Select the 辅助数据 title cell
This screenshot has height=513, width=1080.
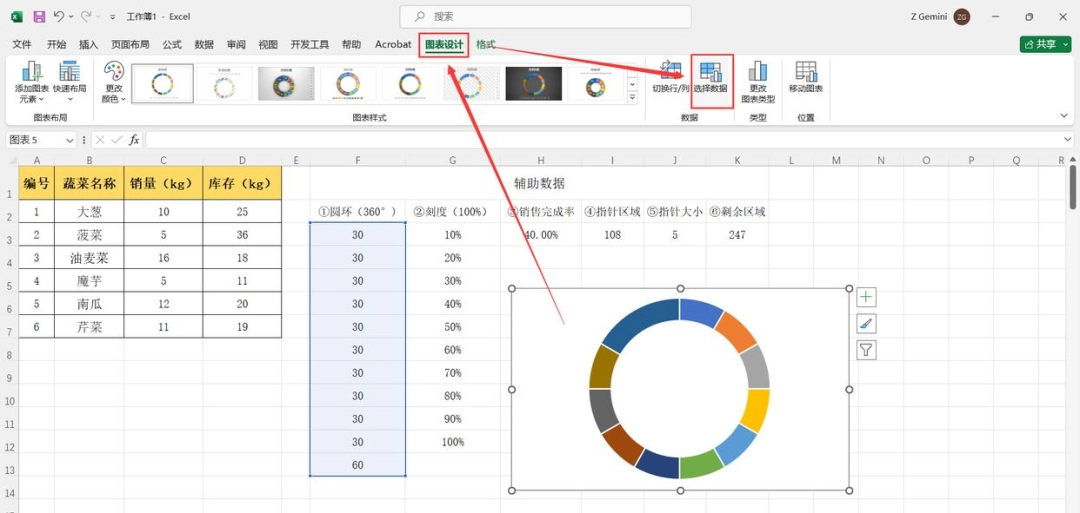click(539, 183)
